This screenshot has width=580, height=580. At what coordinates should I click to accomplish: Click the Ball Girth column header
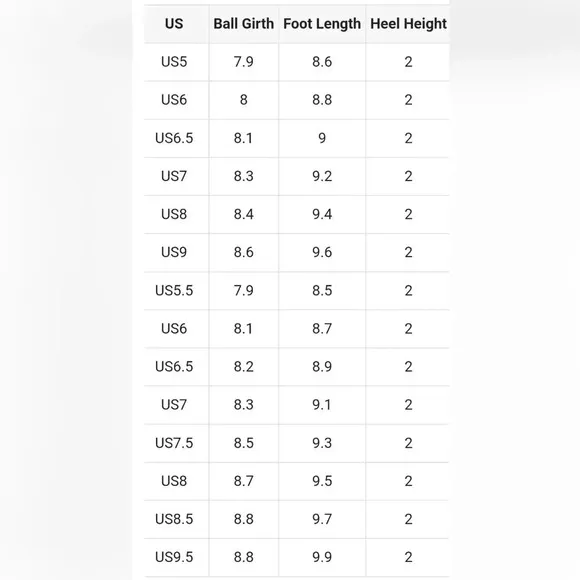click(243, 24)
